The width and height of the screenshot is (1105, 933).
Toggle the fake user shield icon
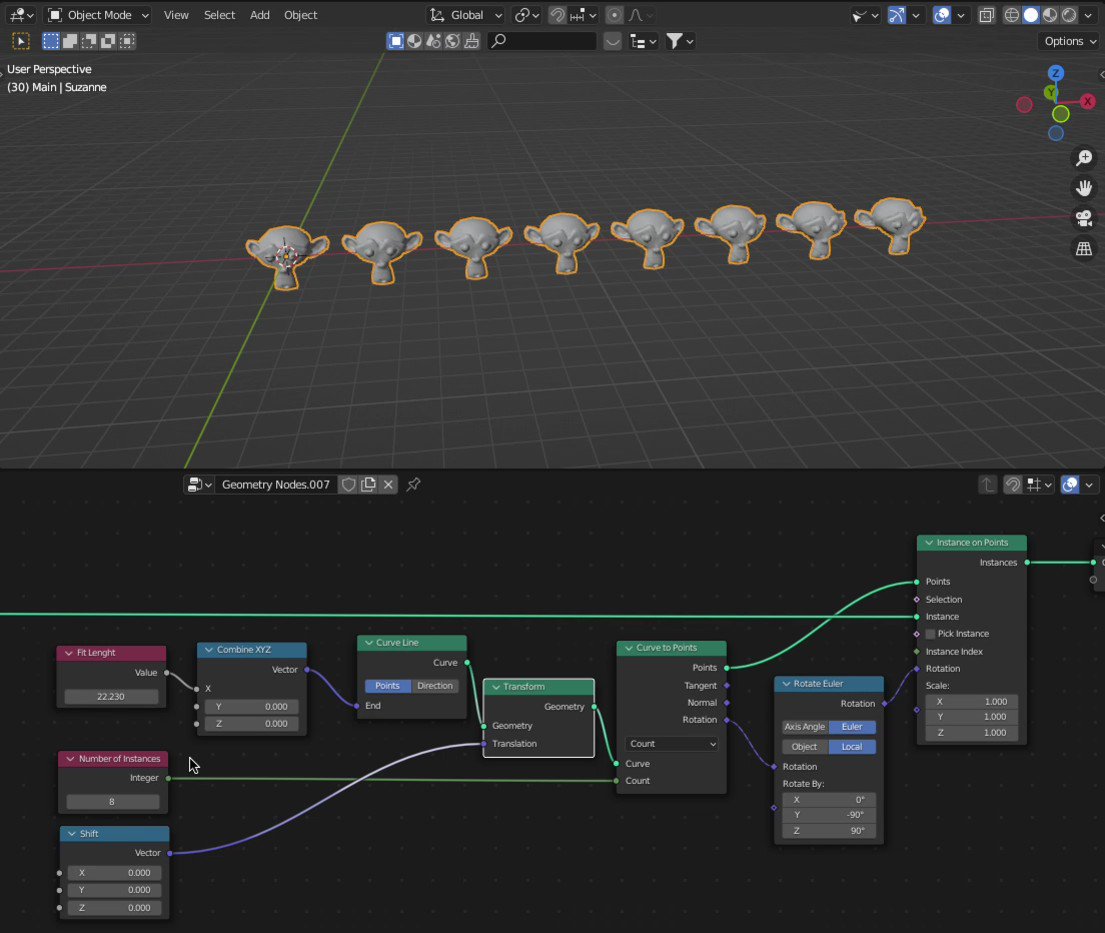tap(349, 485)
